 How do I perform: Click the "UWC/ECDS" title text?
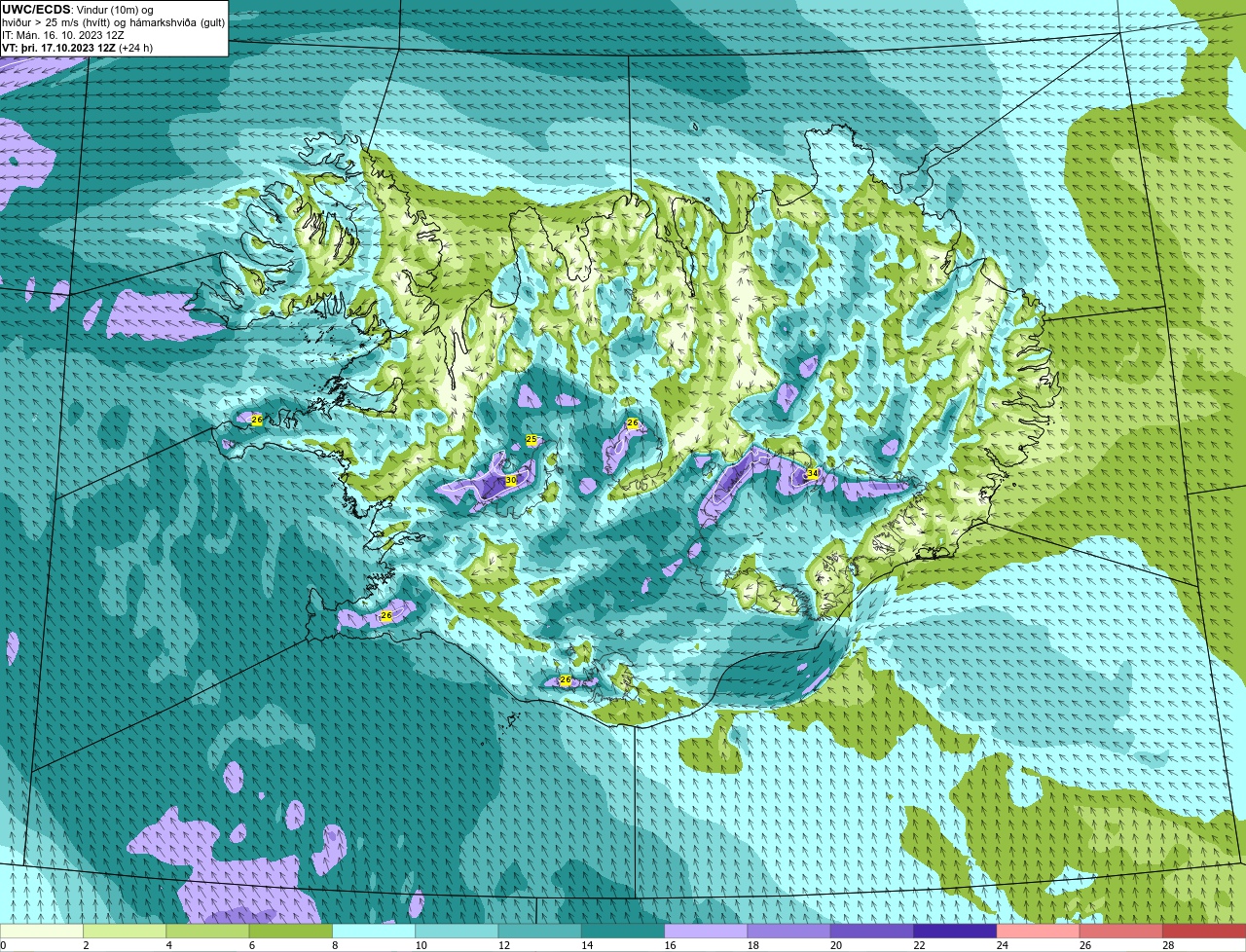pyautogui.click(x=36, y=9)
